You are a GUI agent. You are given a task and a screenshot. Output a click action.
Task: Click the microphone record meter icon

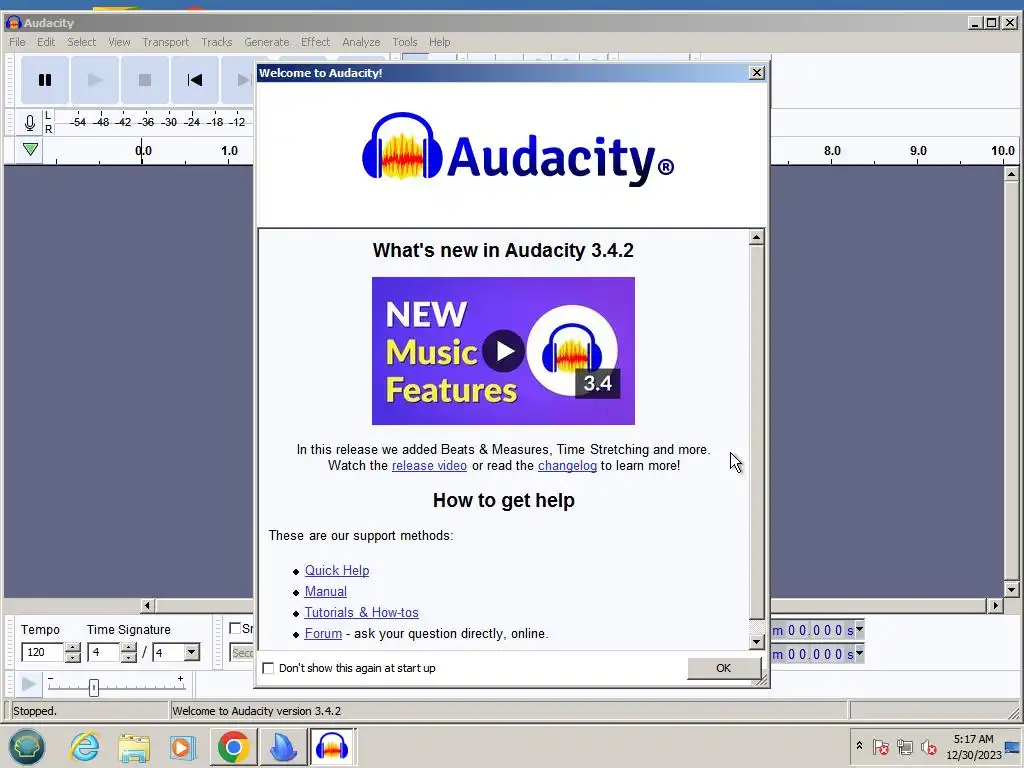point(29,123)
